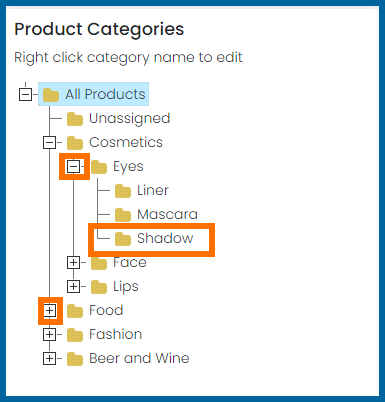Click the Mascara folder icon
This screenshot has height=402, width=385.
[x=123, y=215]
